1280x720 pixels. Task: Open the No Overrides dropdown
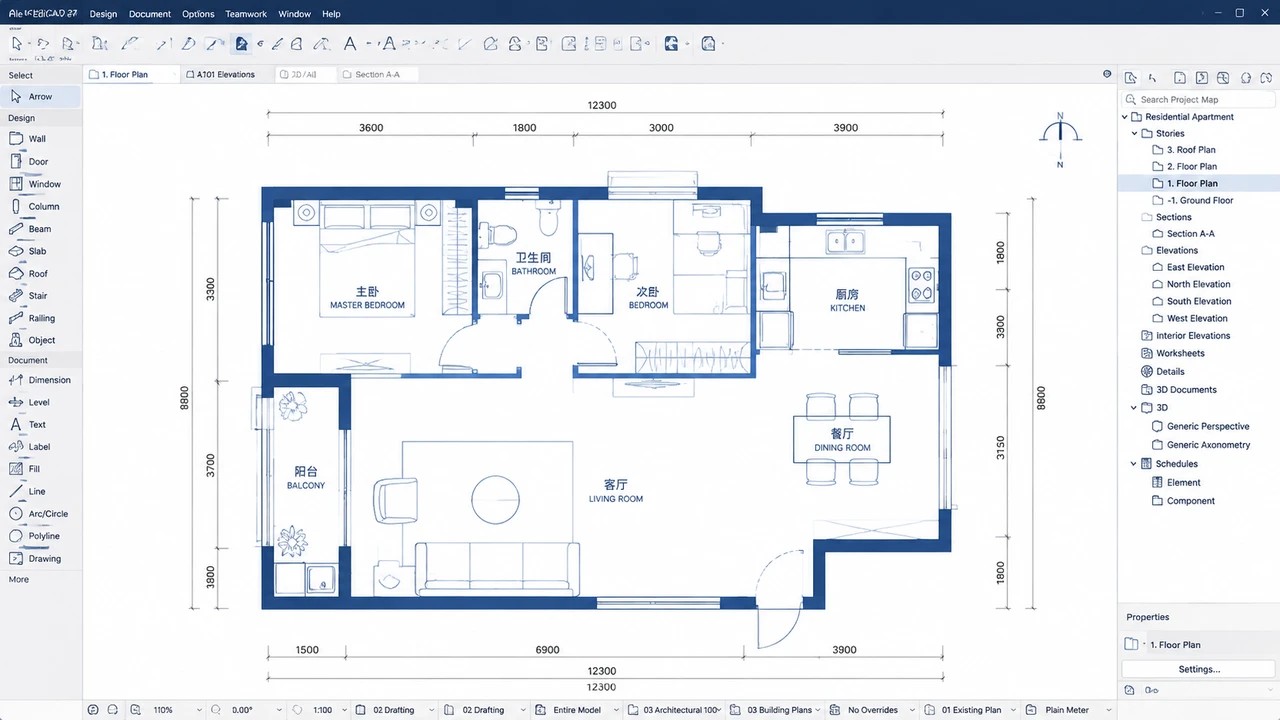879,710
